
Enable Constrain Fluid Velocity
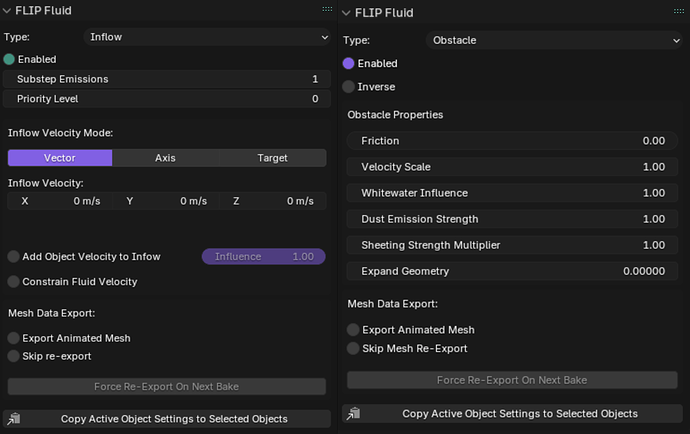[x=14, y=282]
